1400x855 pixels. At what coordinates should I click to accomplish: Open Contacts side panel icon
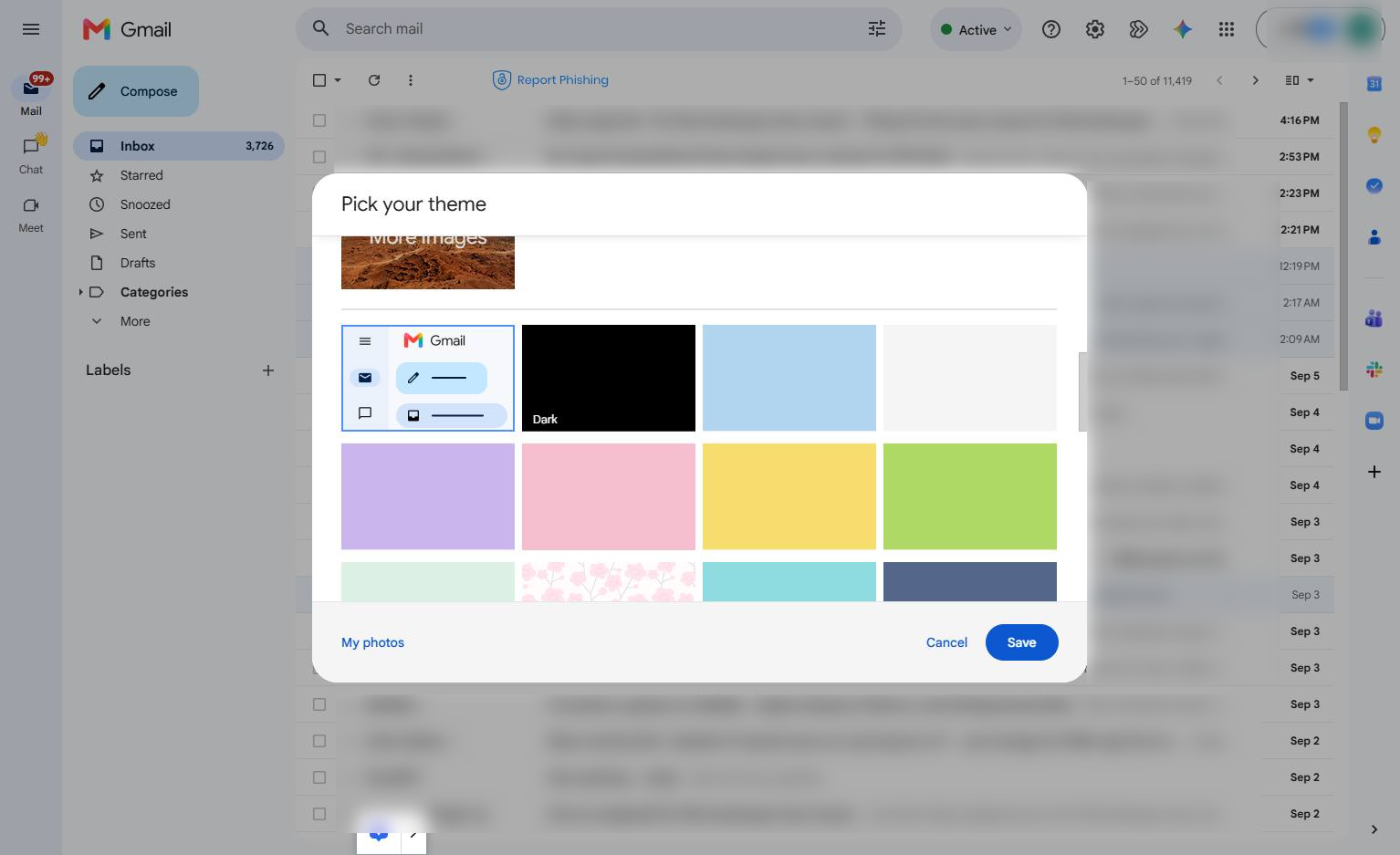click(x=1374, y=237)
